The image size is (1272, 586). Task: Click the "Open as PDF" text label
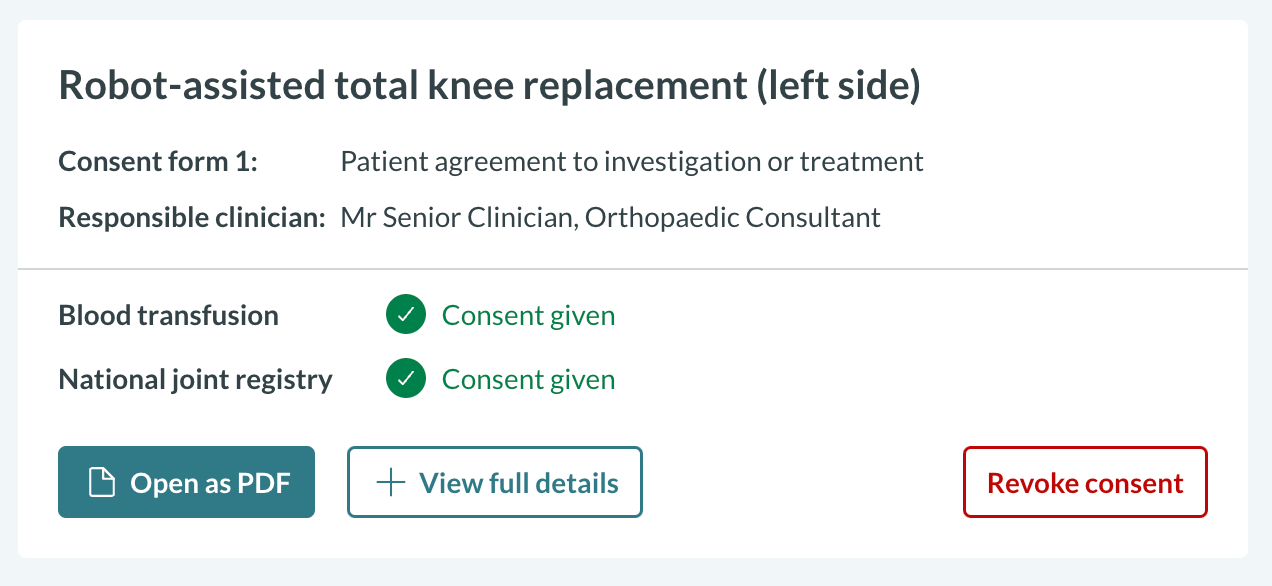tap(210, 483)
